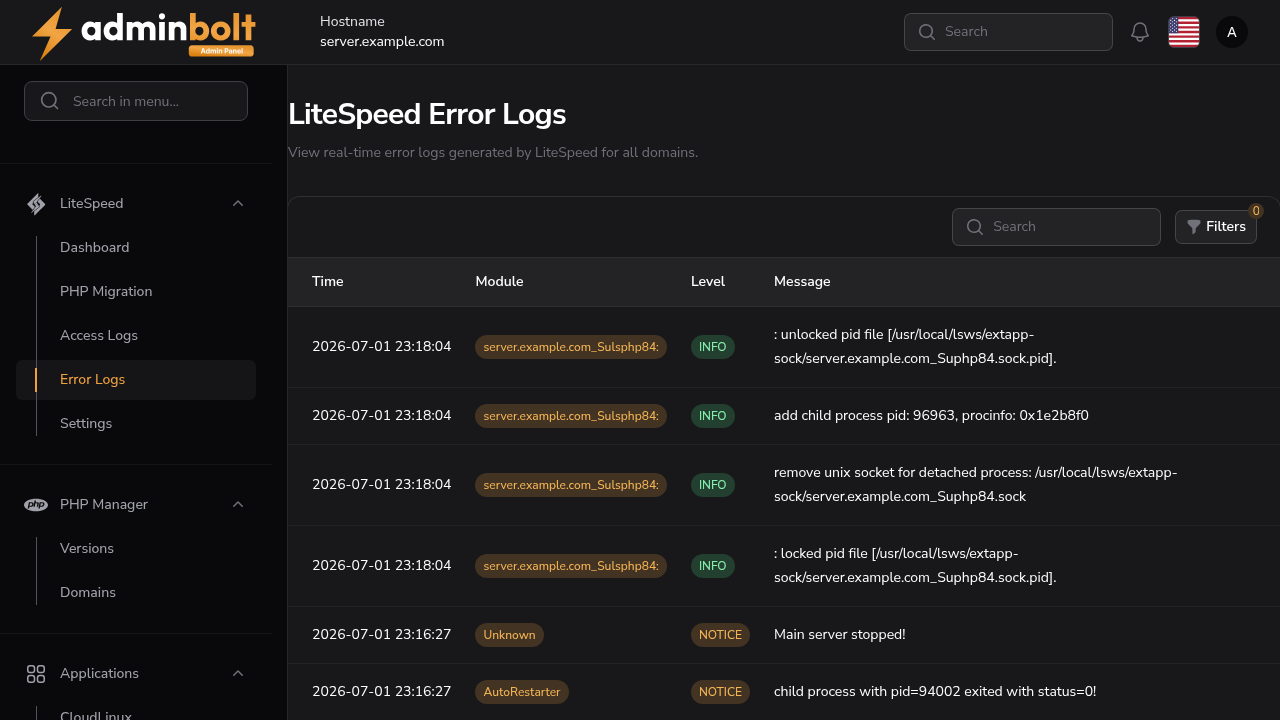Screen dimensions: 1280x720
Task: Open the Filters button
Action: point(1216,227)
